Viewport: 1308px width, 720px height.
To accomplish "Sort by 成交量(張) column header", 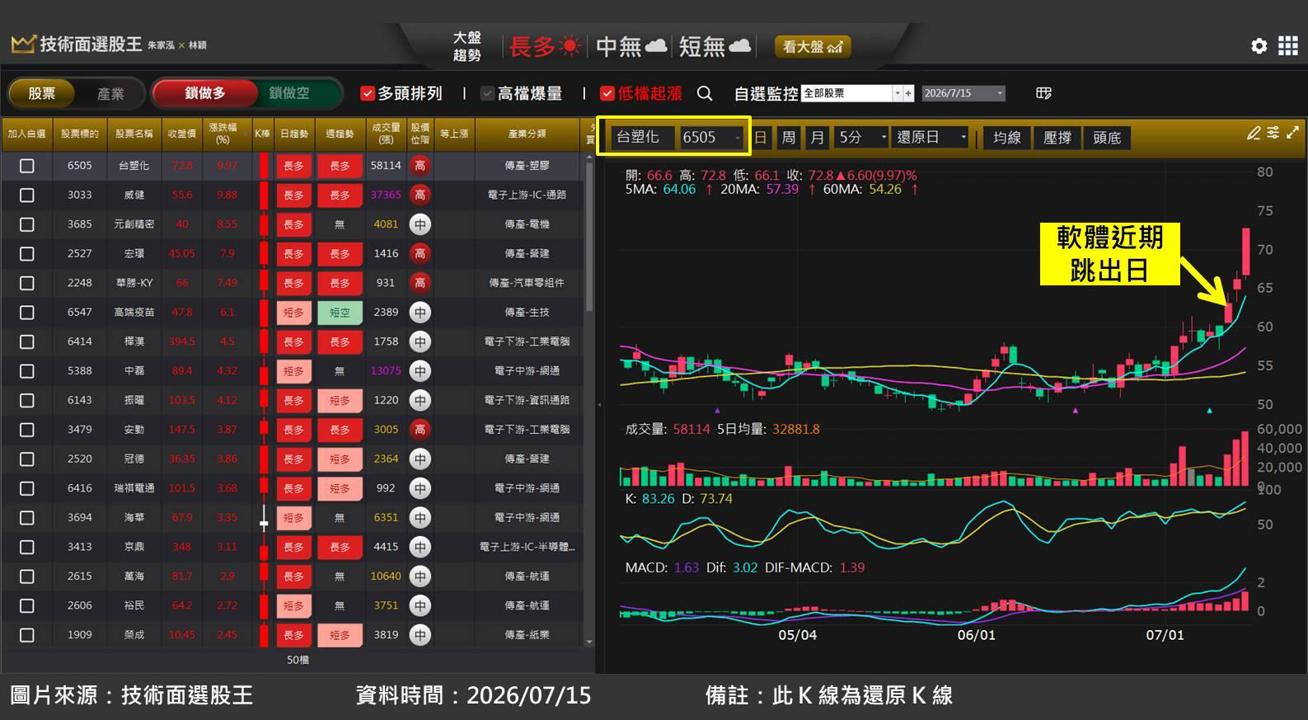I will (x=385, y=134).
